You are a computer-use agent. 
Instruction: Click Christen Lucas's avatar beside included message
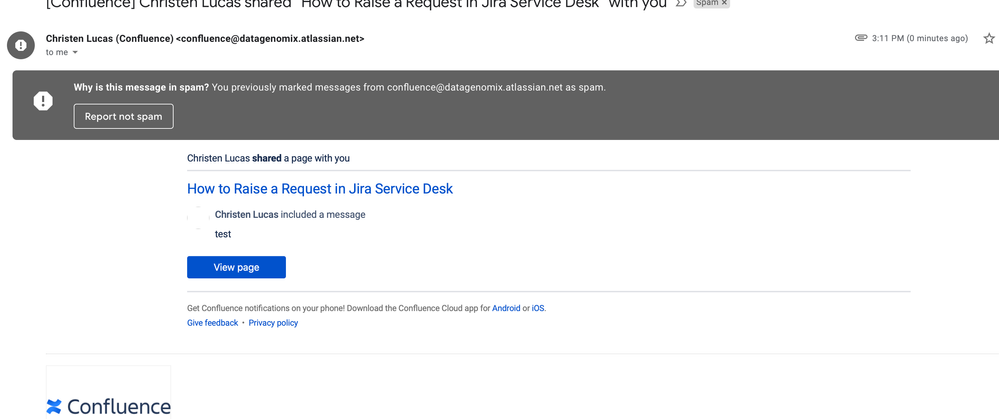click(198, 217)
